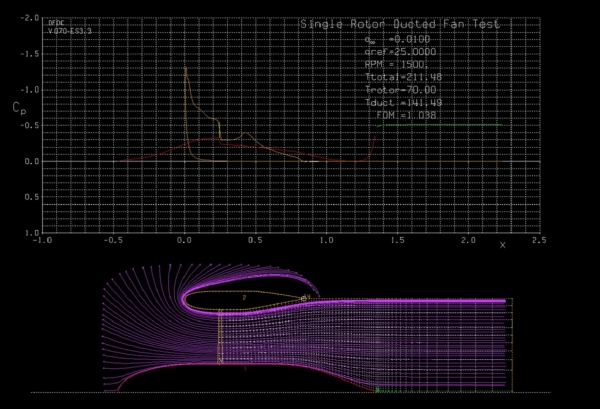Click the Cp axis label

tap(19, 108)
